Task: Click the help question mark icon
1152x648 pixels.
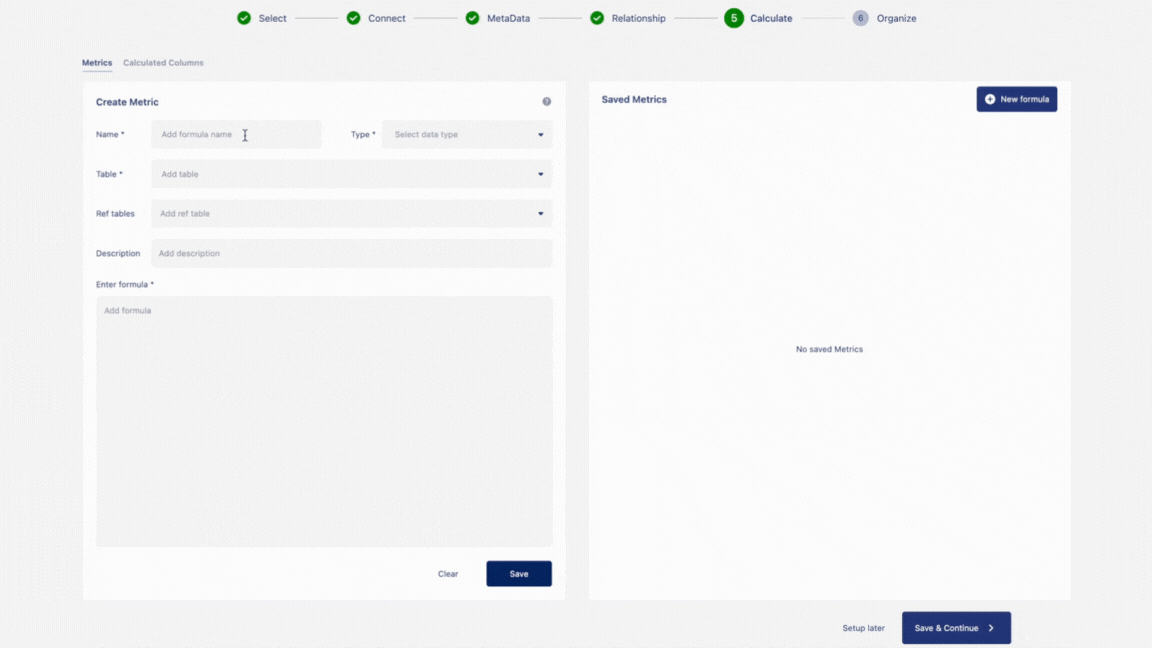Action: pyautogui.click(x=547, y=102)
